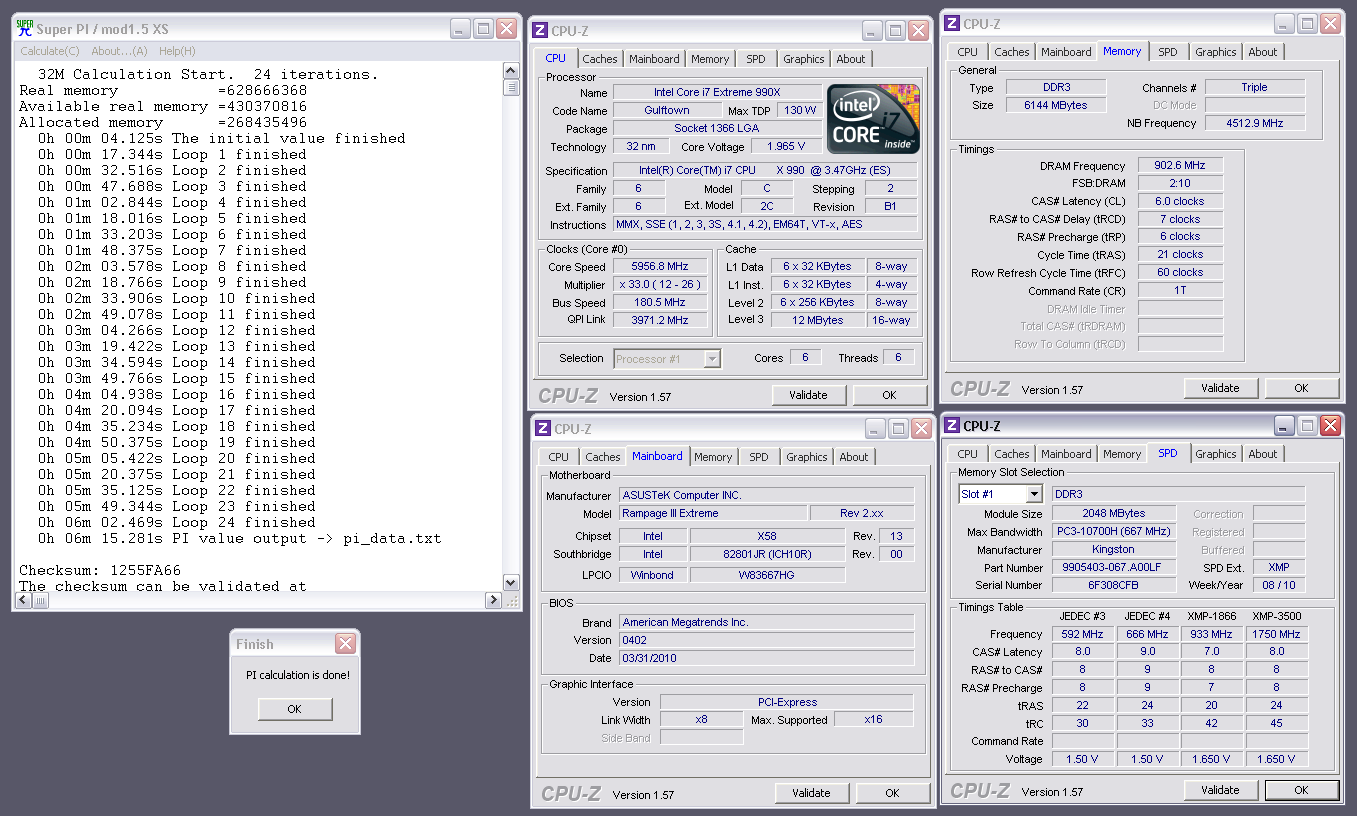The height and width of the screenshot is (816, 1357).
Task: Click OK in the SPD timings table window
Action: coord(1301,790)
